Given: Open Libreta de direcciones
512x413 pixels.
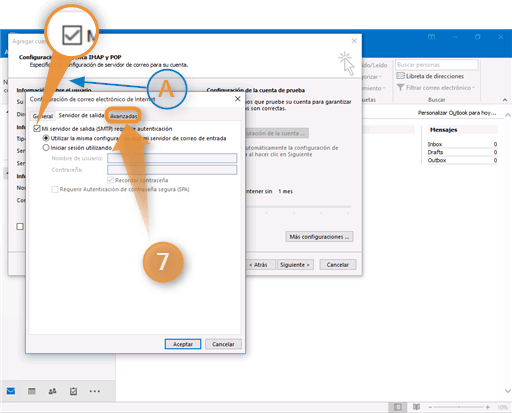Looking at the screenshot, I should coord(430,76).
